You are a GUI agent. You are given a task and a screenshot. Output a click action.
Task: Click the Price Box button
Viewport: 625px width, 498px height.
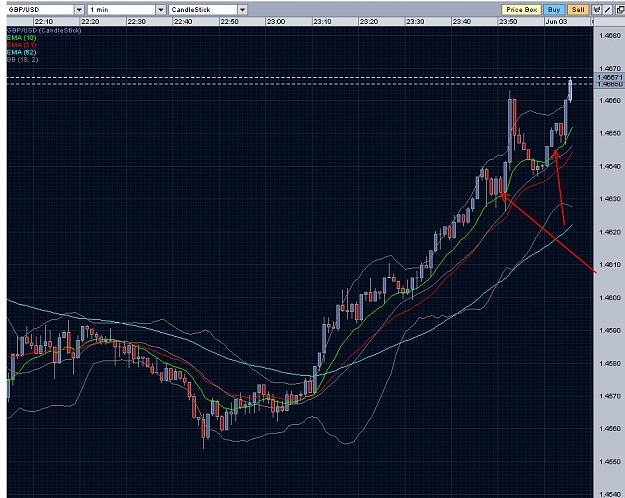click(521, 10)
